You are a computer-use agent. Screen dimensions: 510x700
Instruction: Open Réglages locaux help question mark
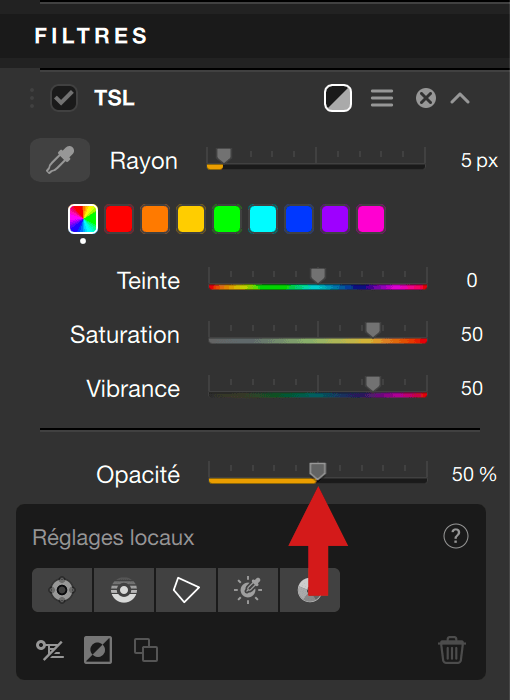tap(456, 536)
